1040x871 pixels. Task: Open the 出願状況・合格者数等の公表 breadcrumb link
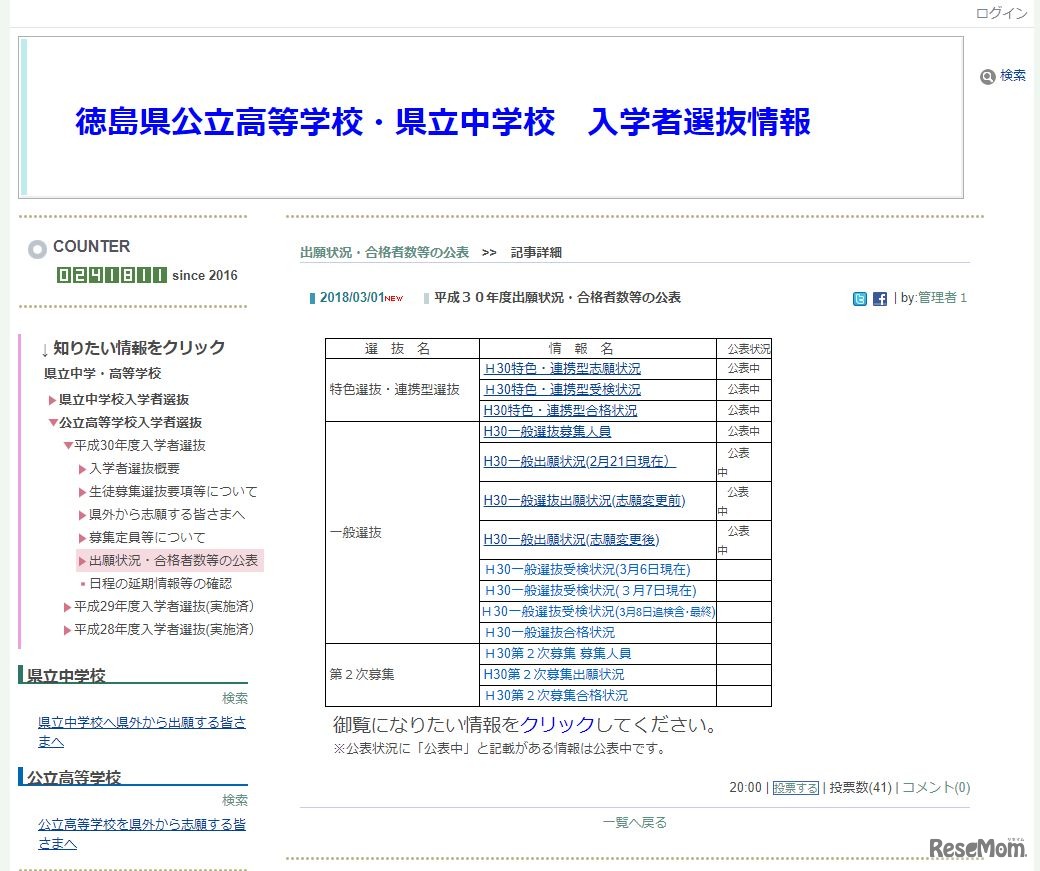383,252
